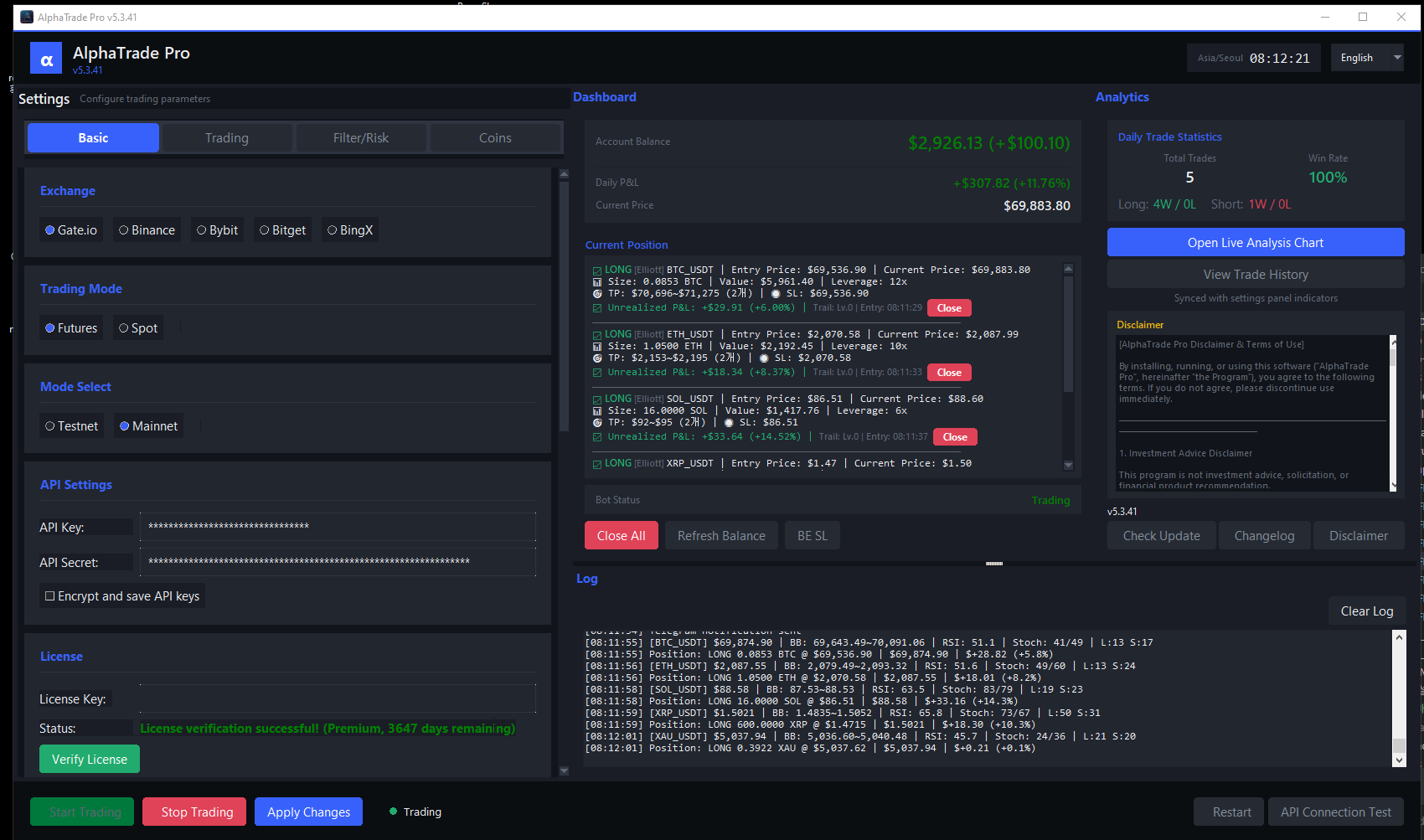Viewport: 1424px width, 840px height.
Task: Enable Encrypt and save API keys
Action: pyautogui.click(x=122, y=596)
